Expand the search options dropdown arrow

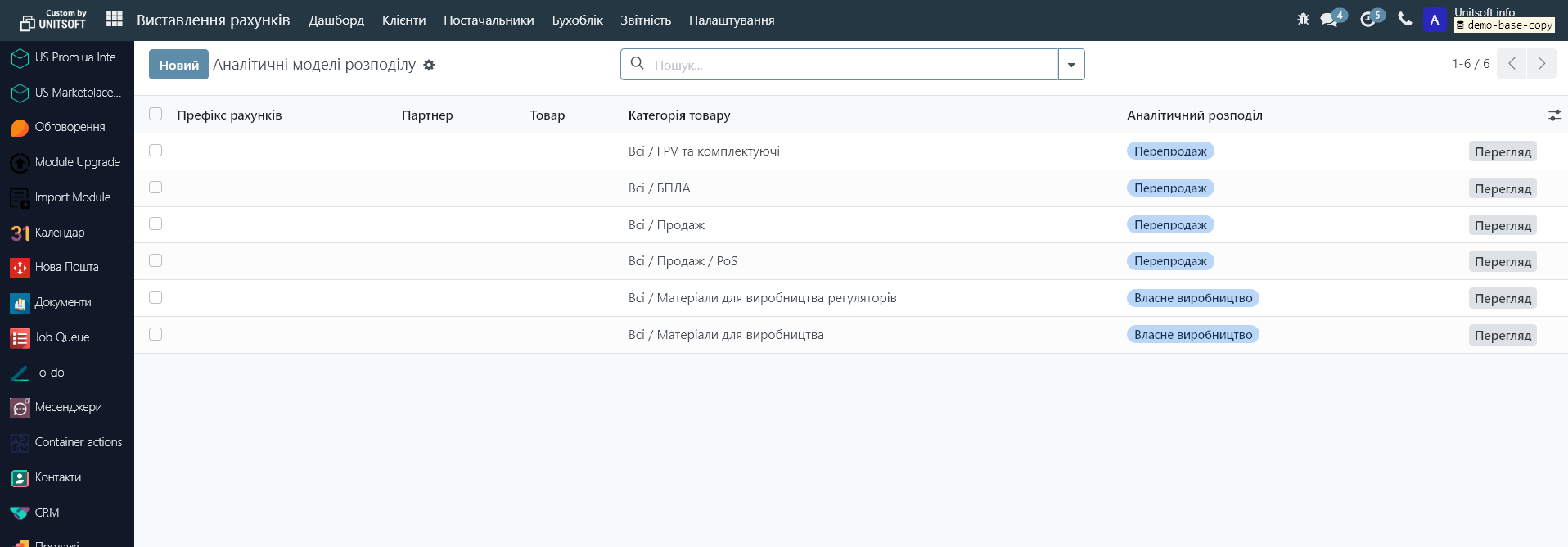pos(1071,65)
